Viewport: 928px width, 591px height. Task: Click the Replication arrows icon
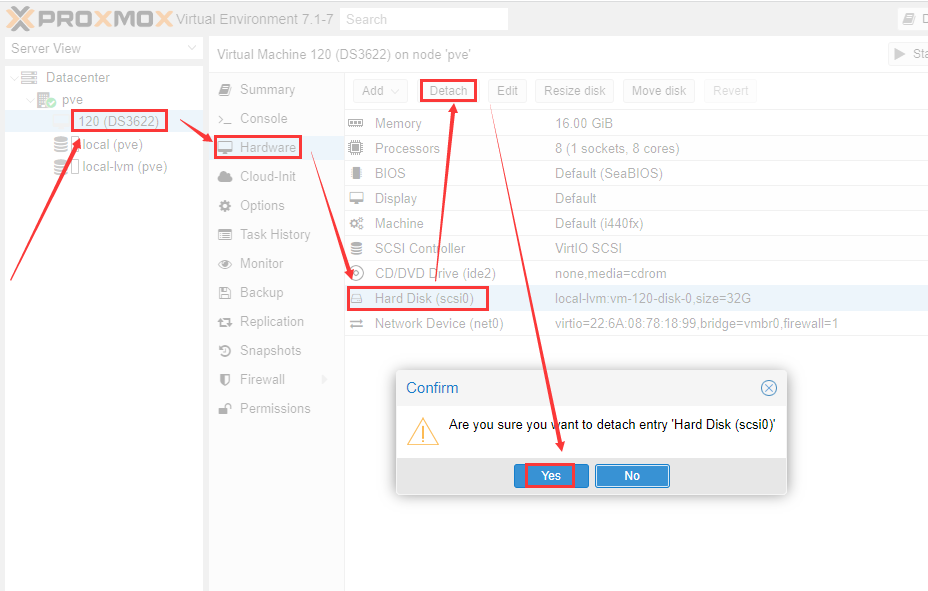tap(225, 322)
